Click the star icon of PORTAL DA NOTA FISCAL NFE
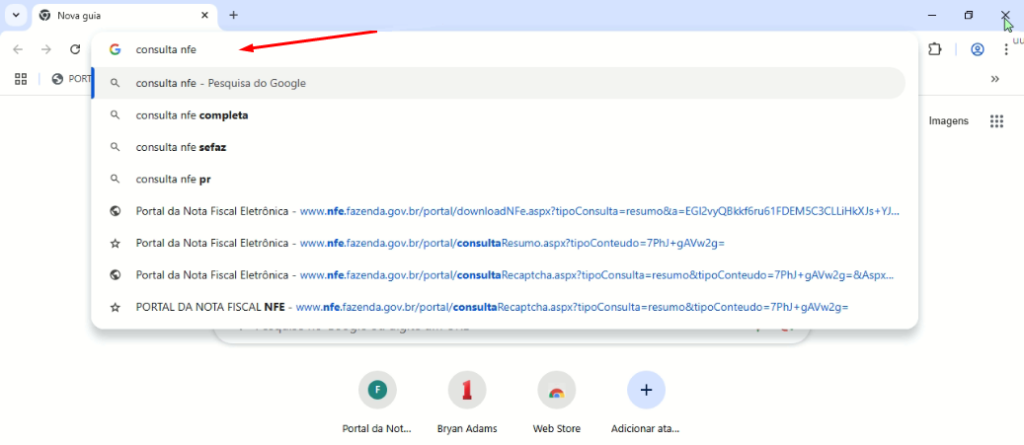Viewport: 1024px width, 445px height. click(x=115, y=306)
